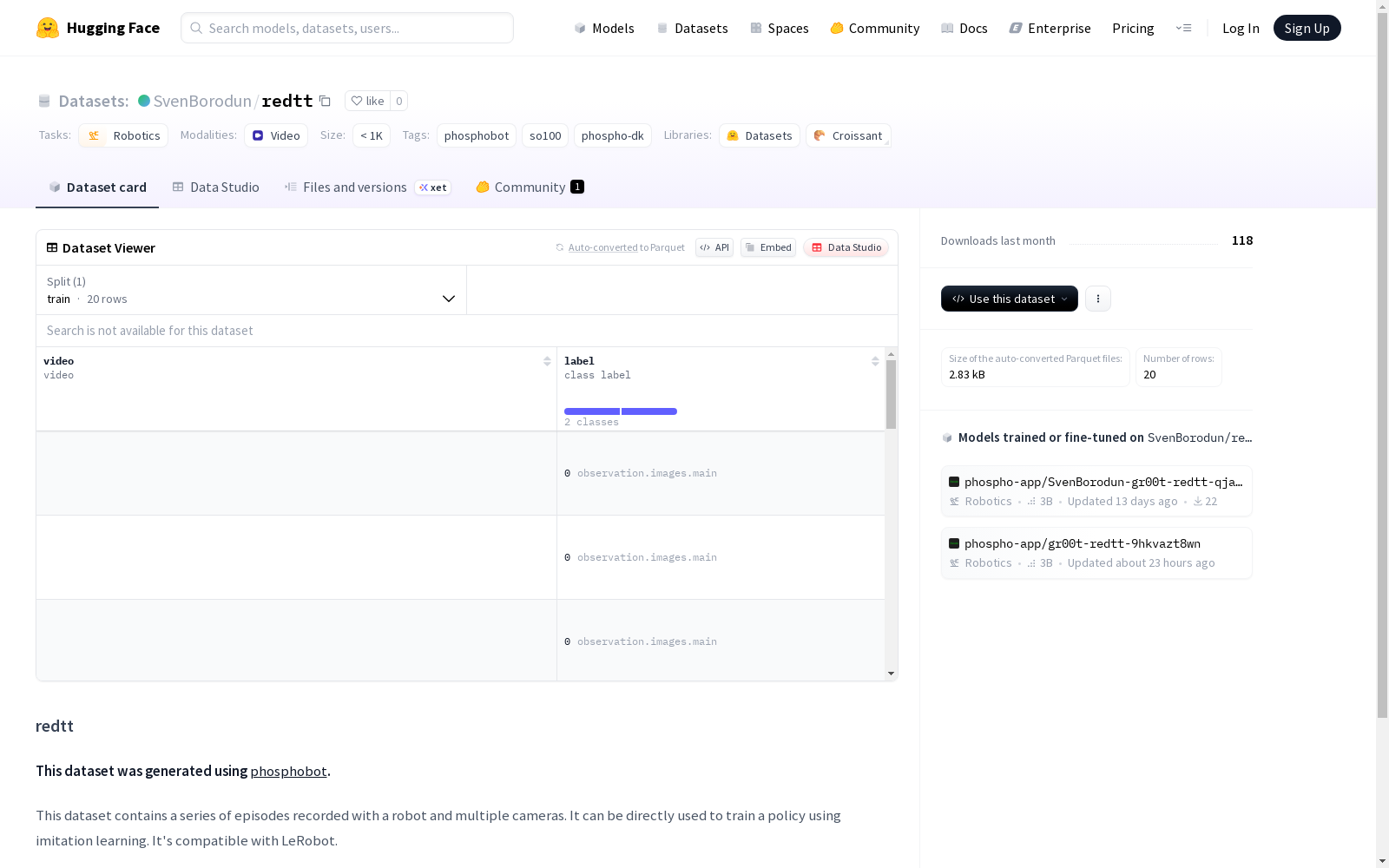Click the first label class distribution bar

(x=592, y=411)
